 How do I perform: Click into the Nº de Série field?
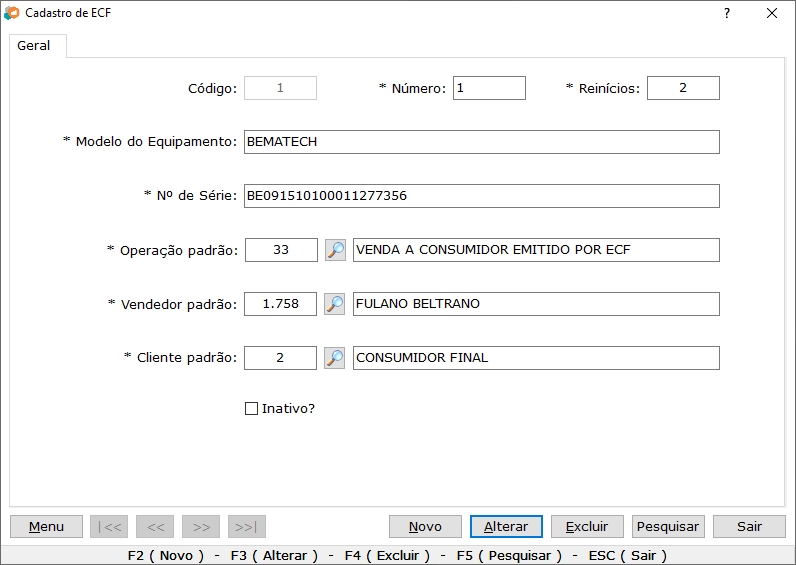click(481, 196)
